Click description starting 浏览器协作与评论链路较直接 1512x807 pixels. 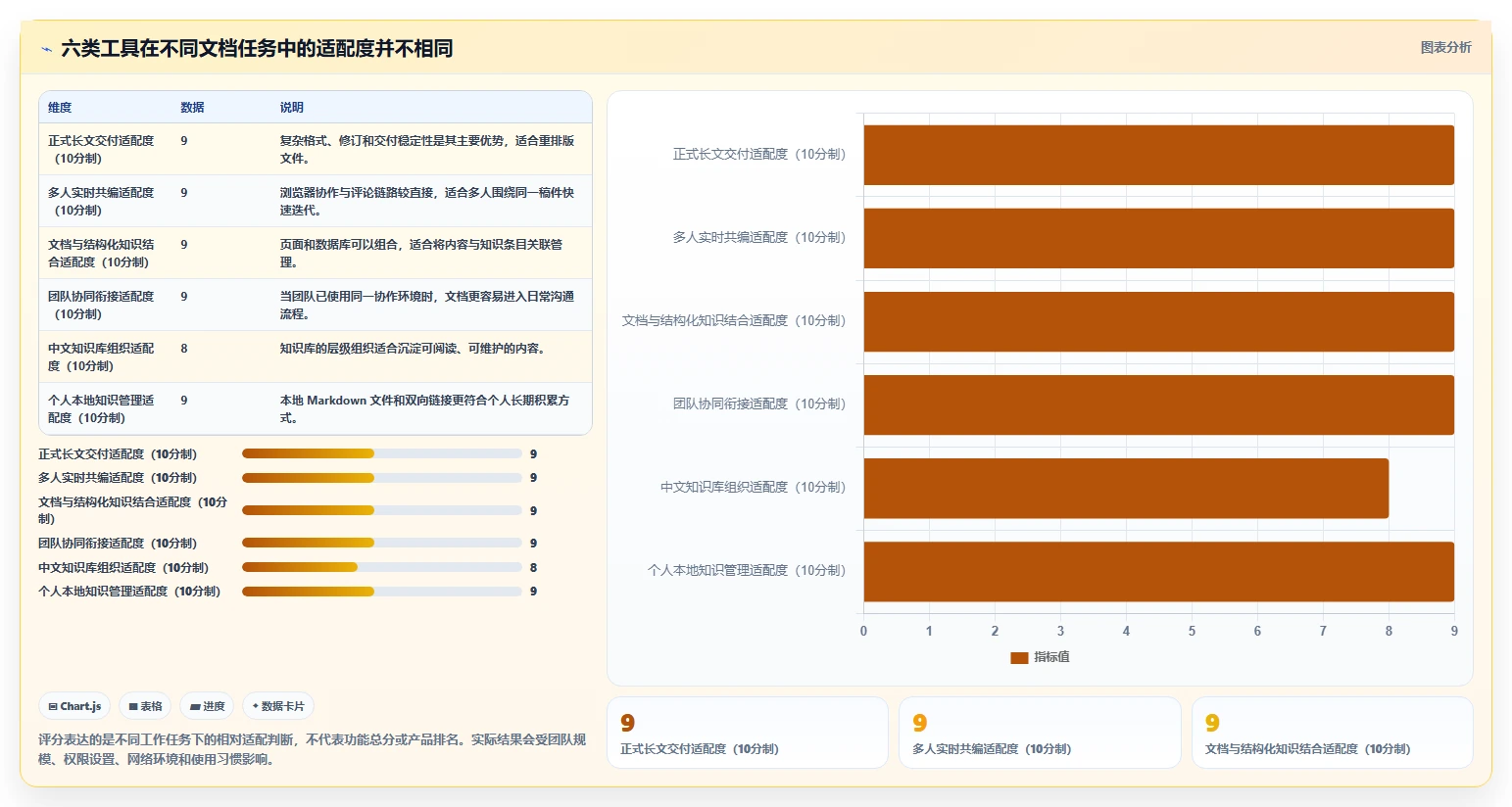click(x=427, y=201)
